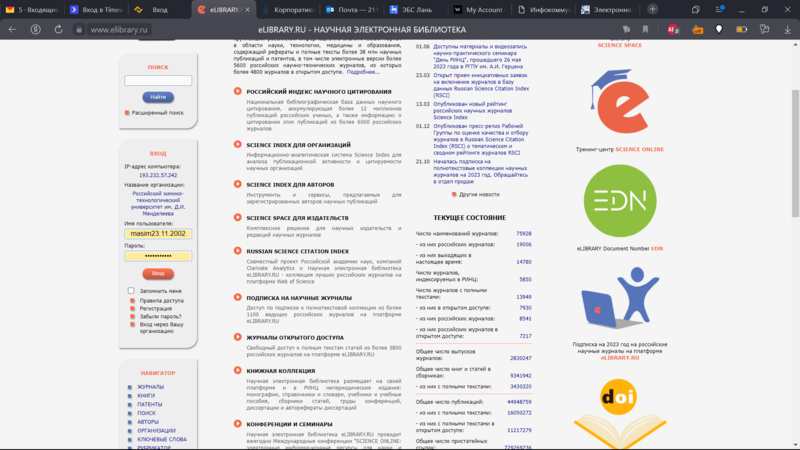The image size is (800, 450).
Task: Open the Забыли пароль? link
Action: [160, 316]
